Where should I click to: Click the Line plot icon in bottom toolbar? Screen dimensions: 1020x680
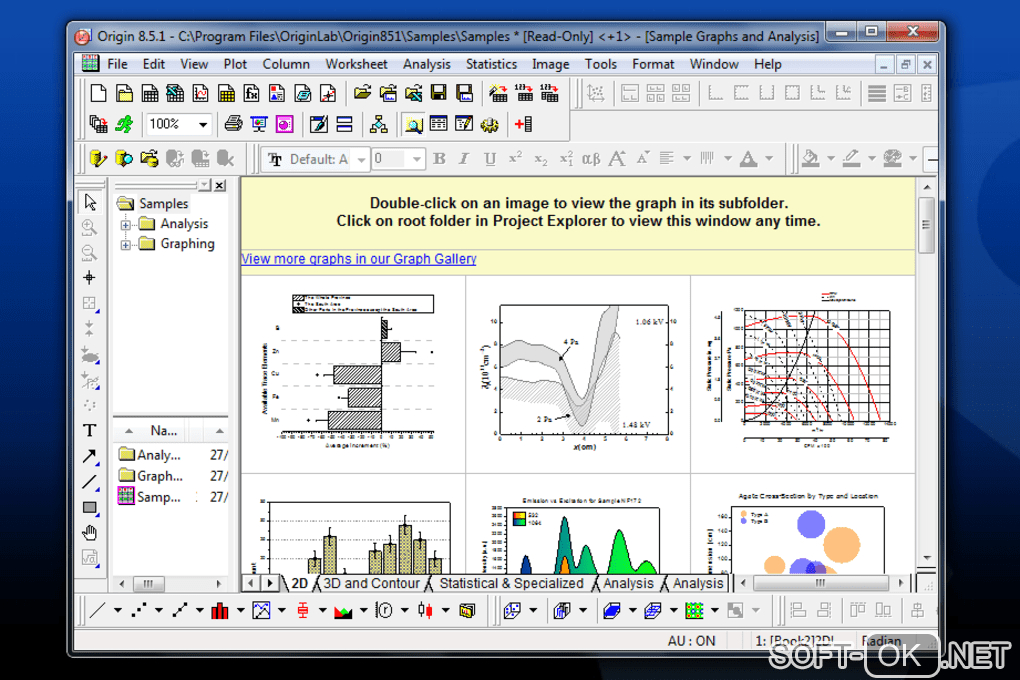pyautogui.click(x=98, y=610)
